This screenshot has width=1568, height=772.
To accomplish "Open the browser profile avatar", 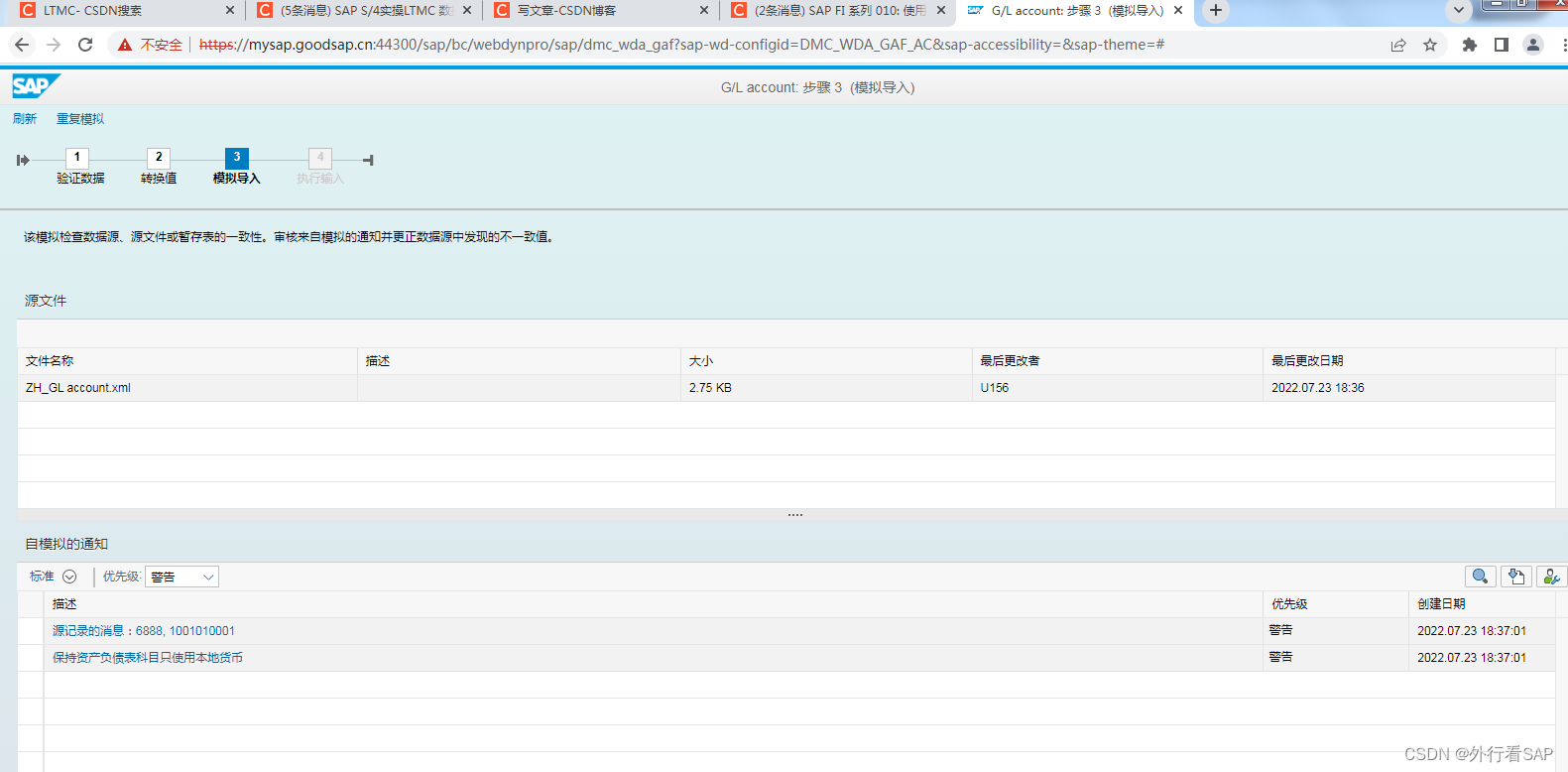I will [1533, 45].
